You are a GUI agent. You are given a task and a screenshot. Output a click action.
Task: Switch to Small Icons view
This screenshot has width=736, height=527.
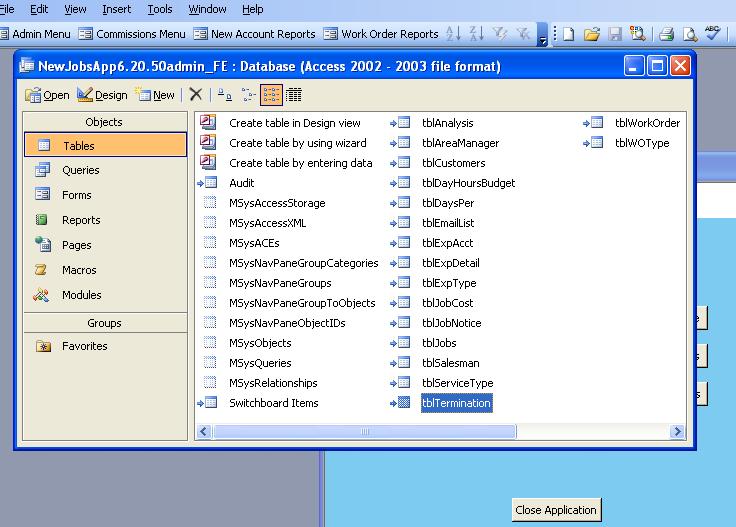pyautogui.click(x=248, y=95)
